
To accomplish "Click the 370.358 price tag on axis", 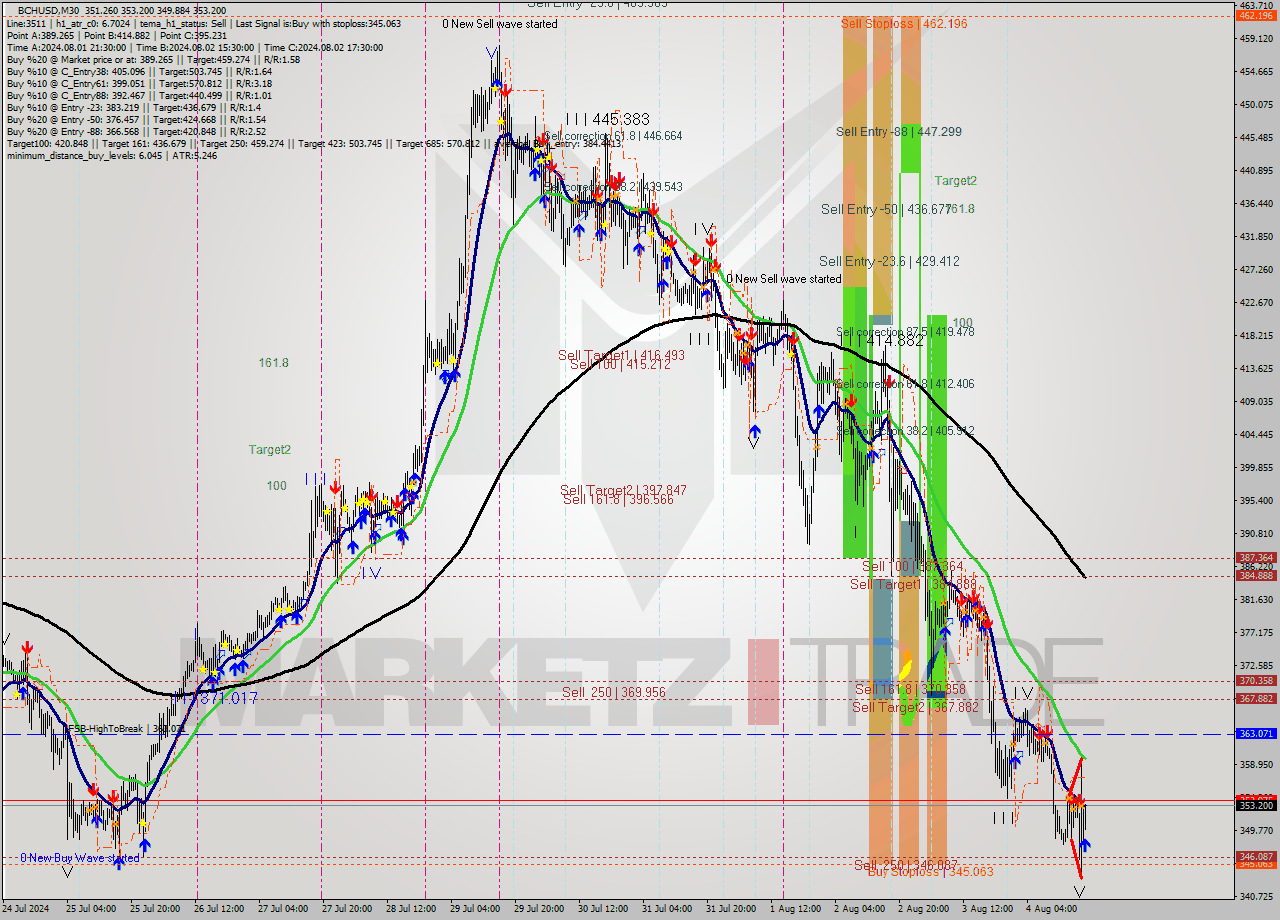I will [1256, 681].
